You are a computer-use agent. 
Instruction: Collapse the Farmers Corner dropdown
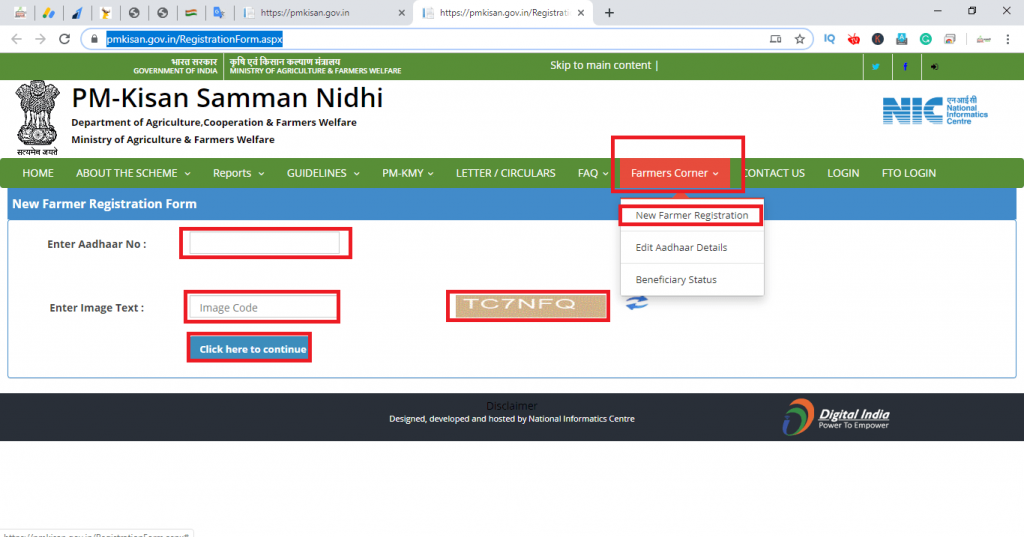[x=675, y=173]
